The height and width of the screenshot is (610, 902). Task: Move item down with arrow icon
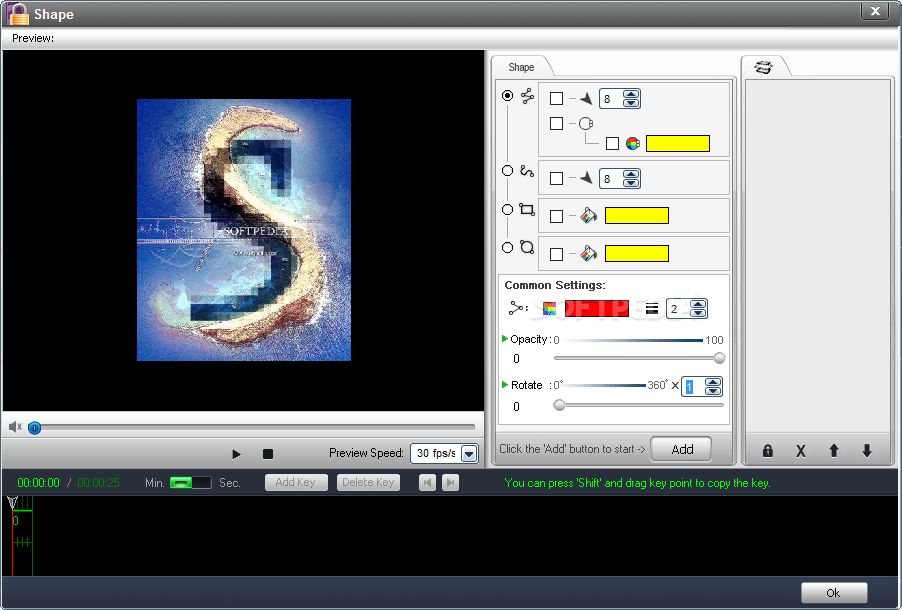[867, 451]
